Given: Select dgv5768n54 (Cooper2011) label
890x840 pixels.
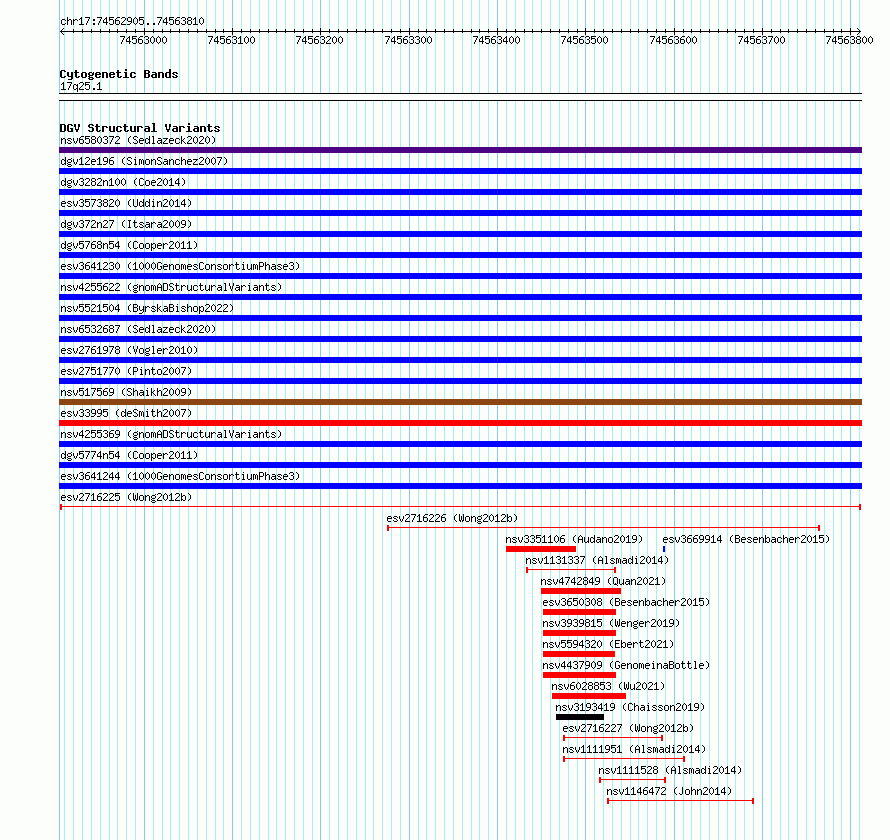Looking at the screenshot, I should 129,245.
